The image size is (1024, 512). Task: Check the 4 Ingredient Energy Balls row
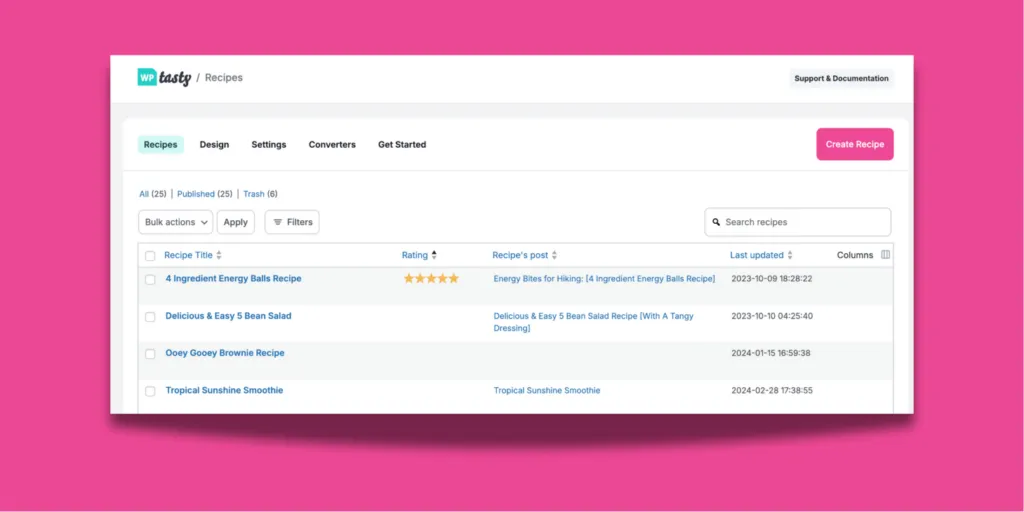tap(150, 280)
